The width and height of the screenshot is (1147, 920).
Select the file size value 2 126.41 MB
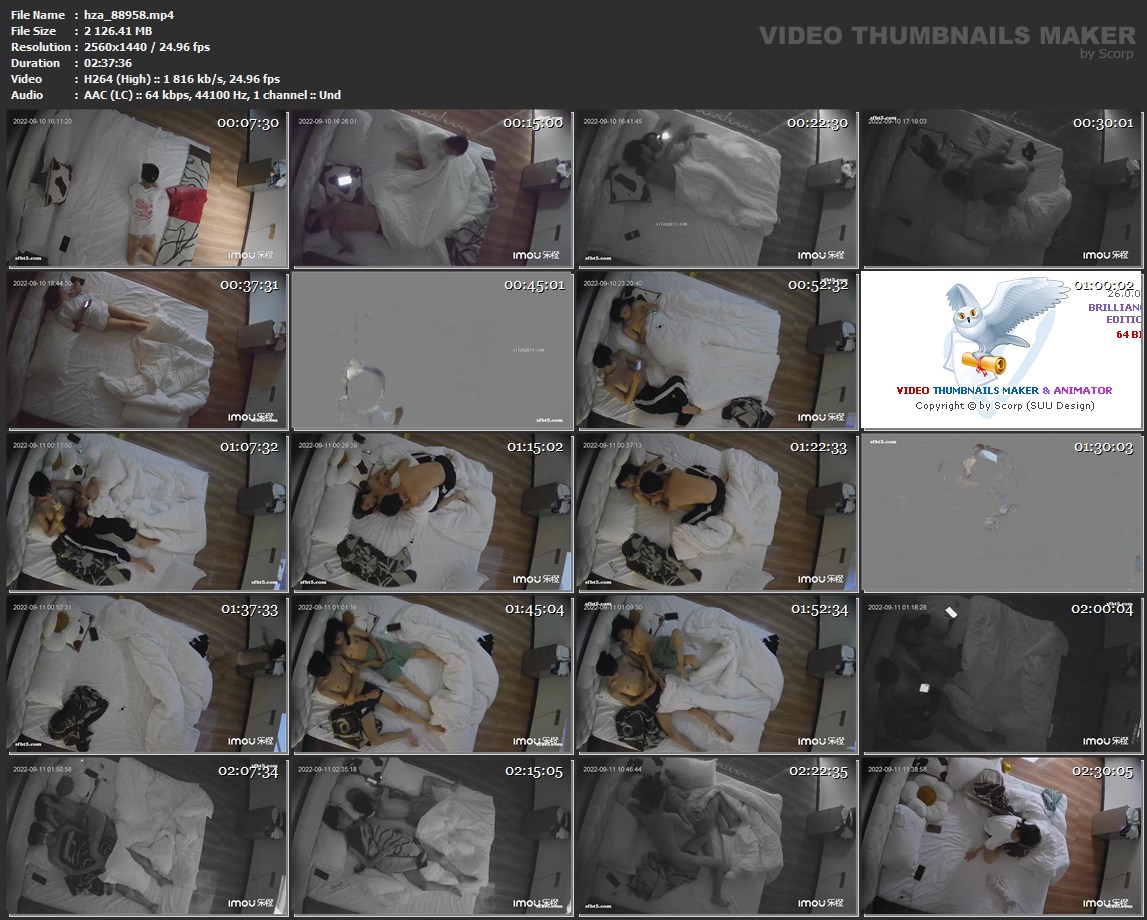click(x=118, y=31)
